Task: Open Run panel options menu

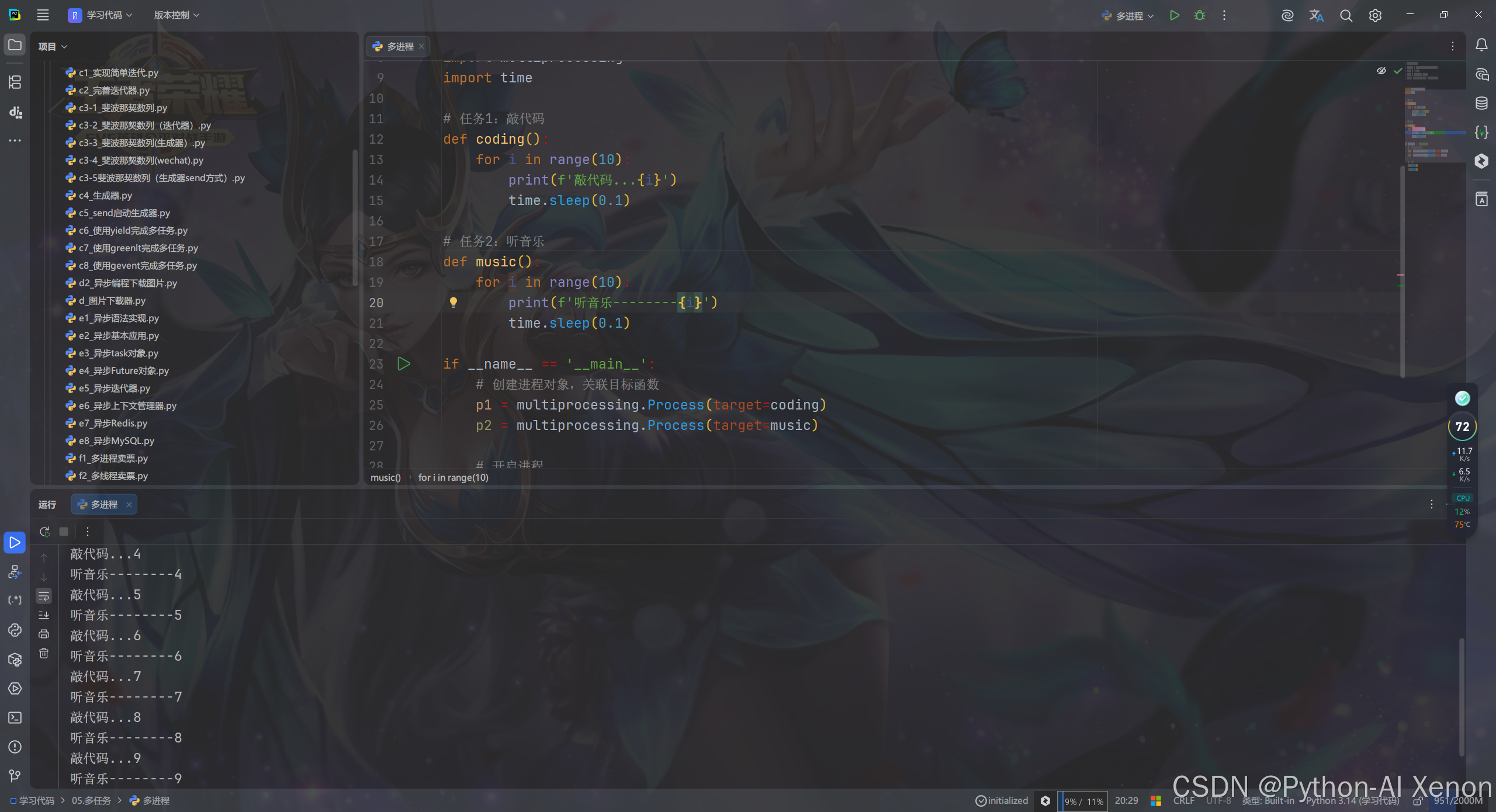Action: [1432, 504]
